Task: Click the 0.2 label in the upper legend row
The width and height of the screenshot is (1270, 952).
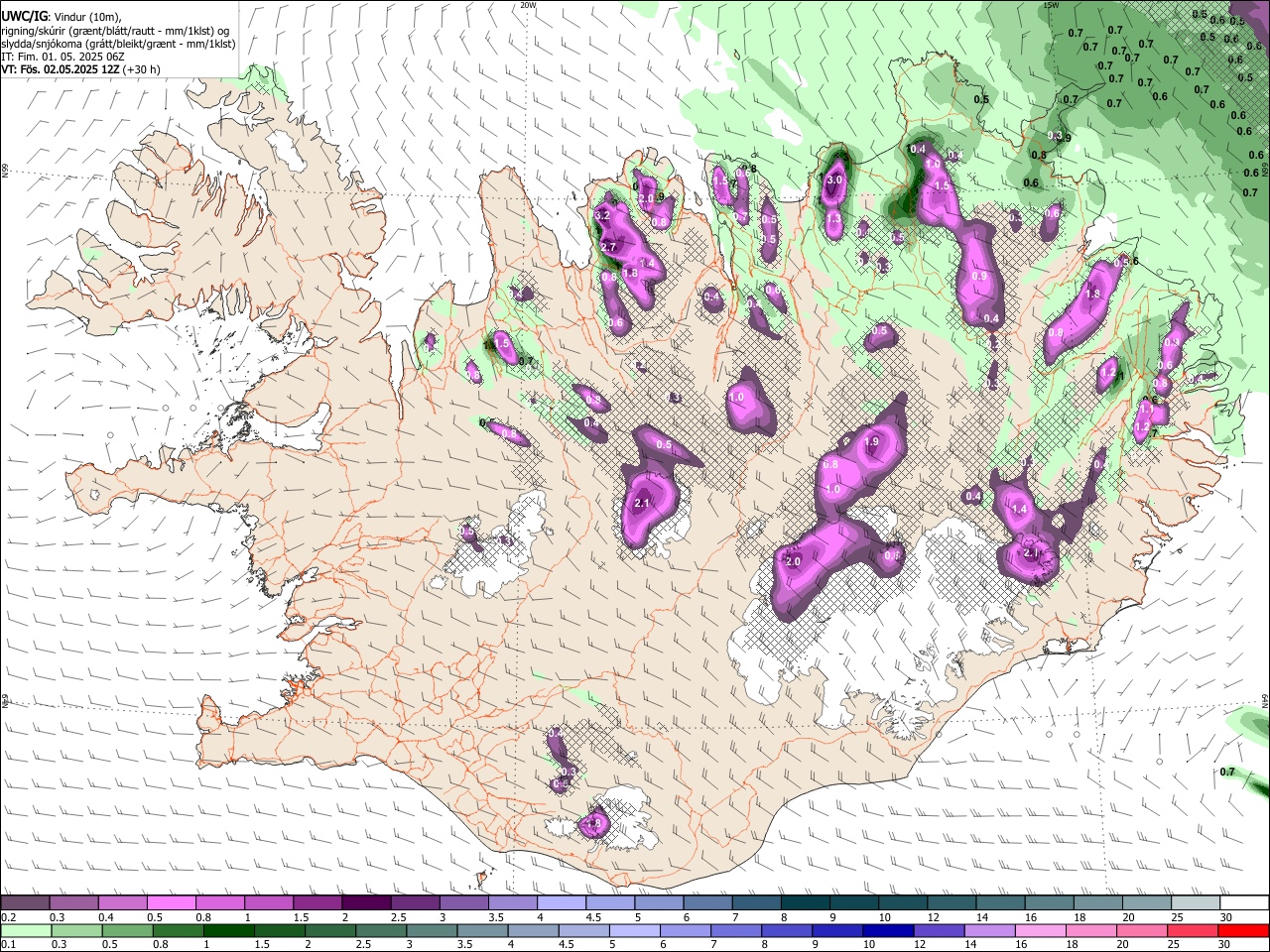Action: coord(8,917)
